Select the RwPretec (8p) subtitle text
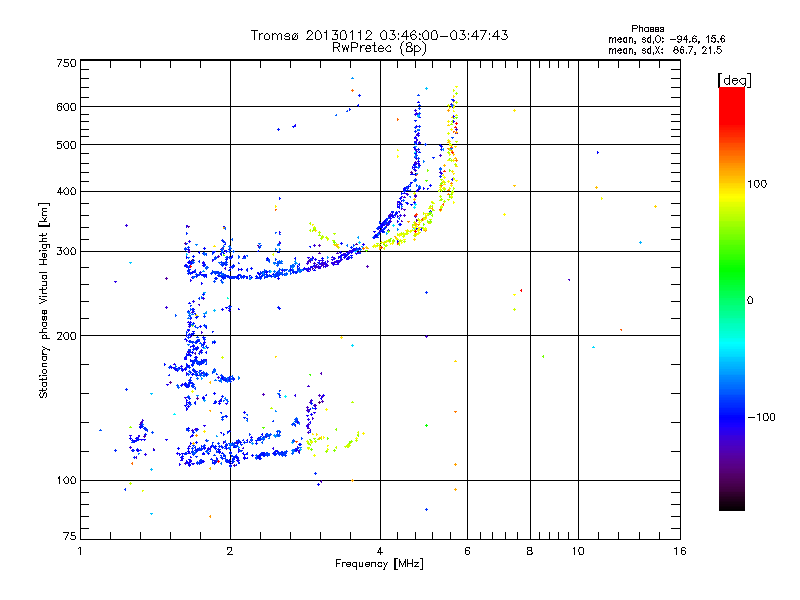The image size is (800, 600). coord(379,47)
